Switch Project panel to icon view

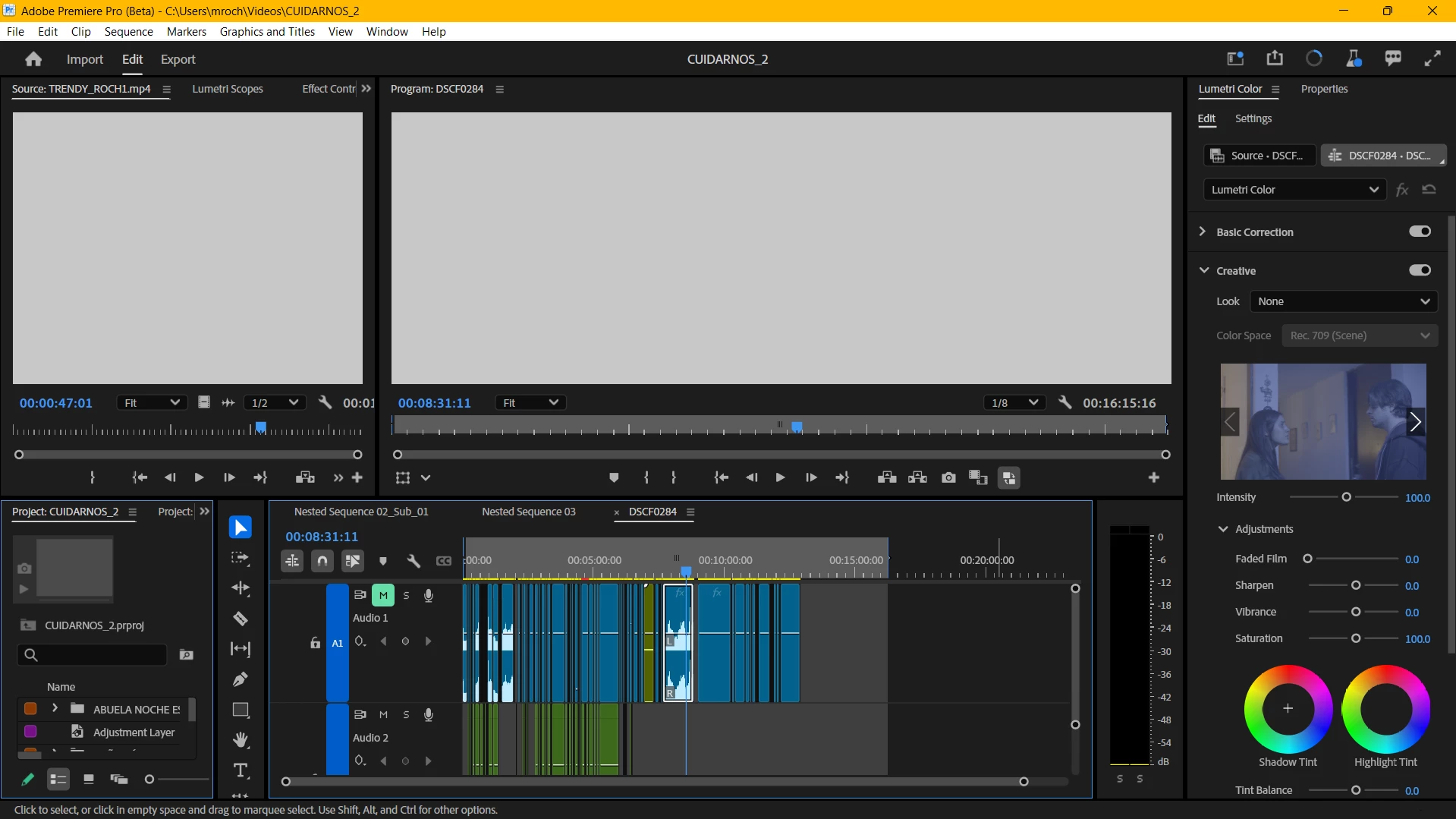click(x=89, y=780)
